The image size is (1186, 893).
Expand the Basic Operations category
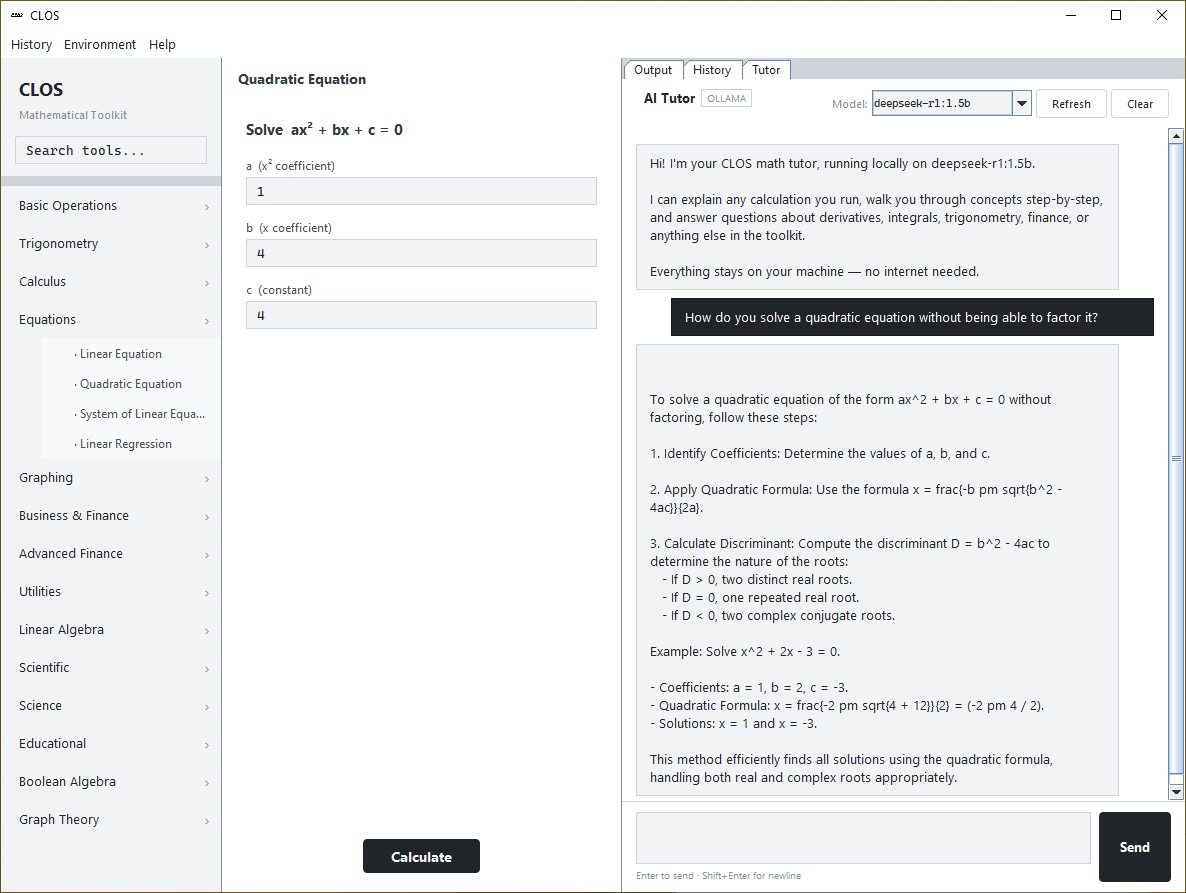point(111,206)
